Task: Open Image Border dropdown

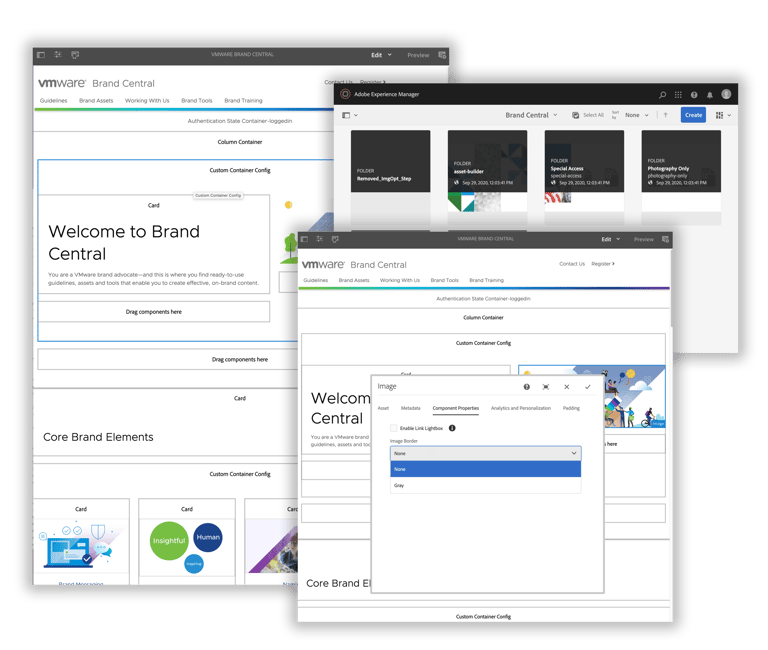Action: [485, 454]
